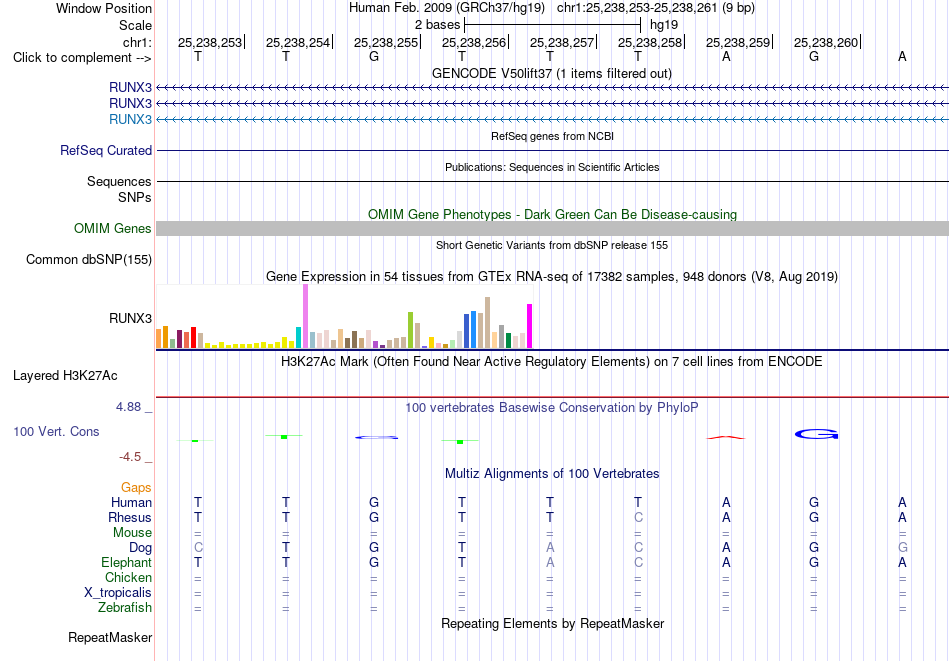Click the Window Position label

pos(104,8)
